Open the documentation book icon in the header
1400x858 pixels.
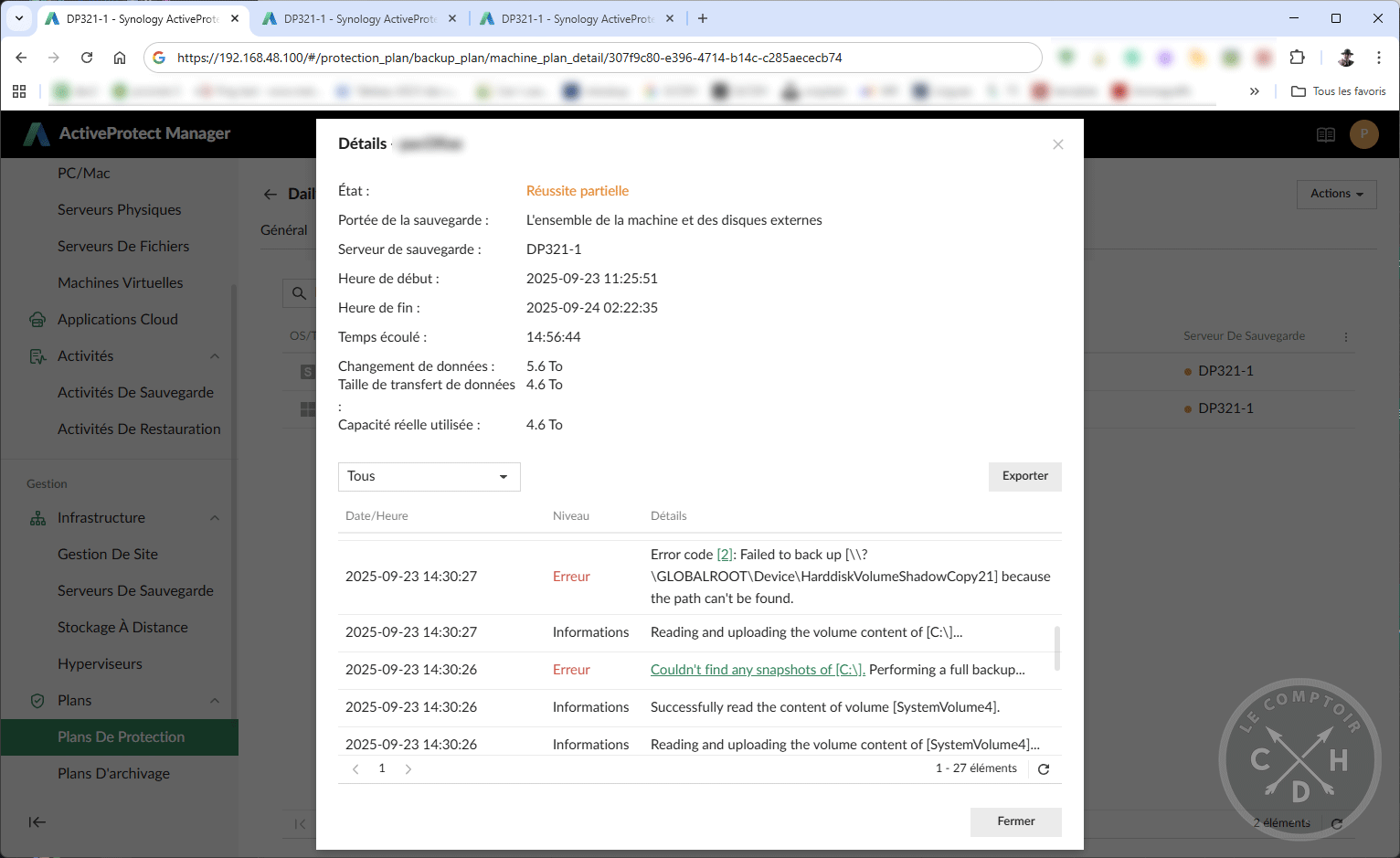point(1325,133)
